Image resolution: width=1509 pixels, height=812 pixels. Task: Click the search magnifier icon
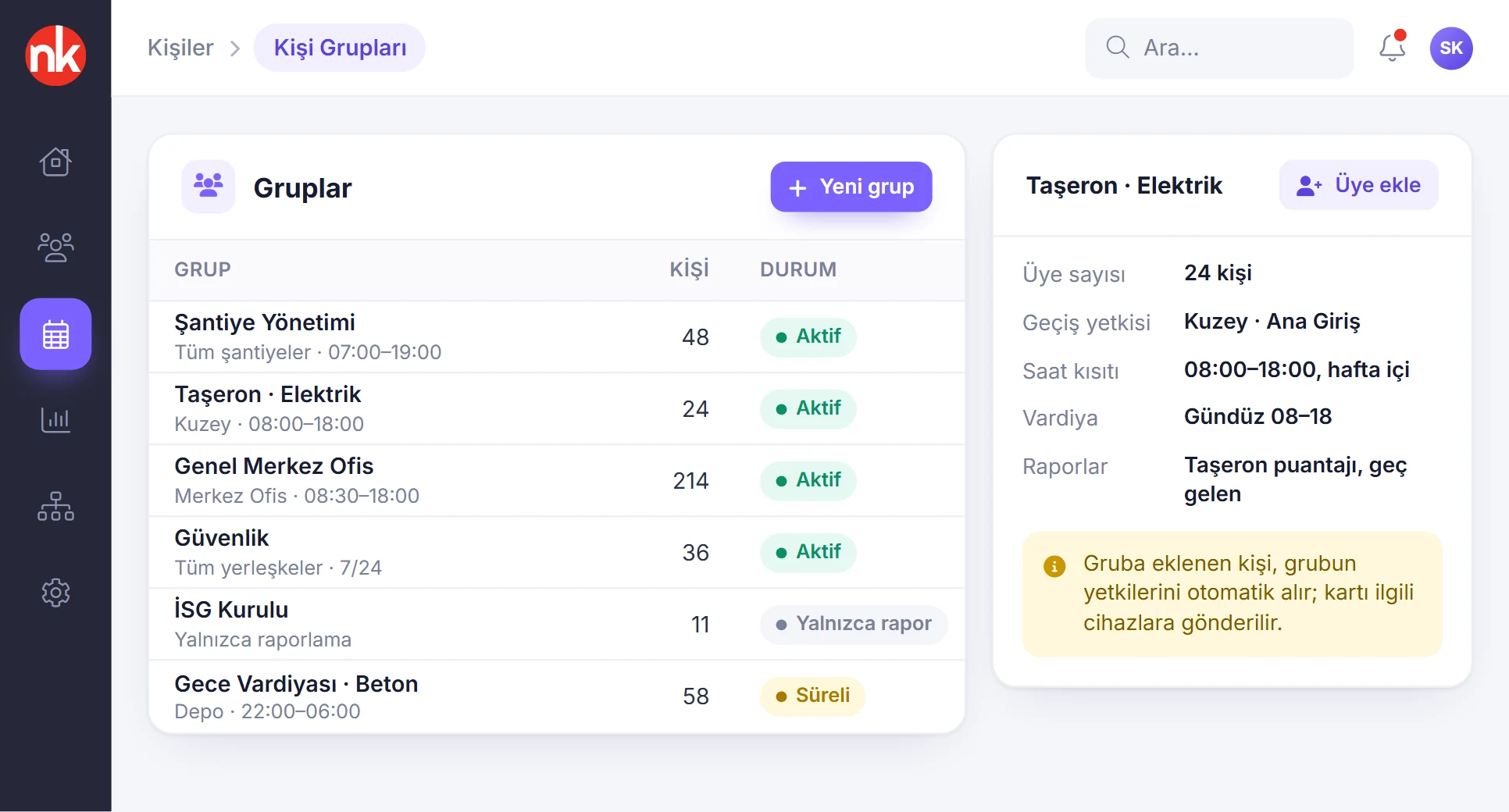click(x=1118, y=48)
